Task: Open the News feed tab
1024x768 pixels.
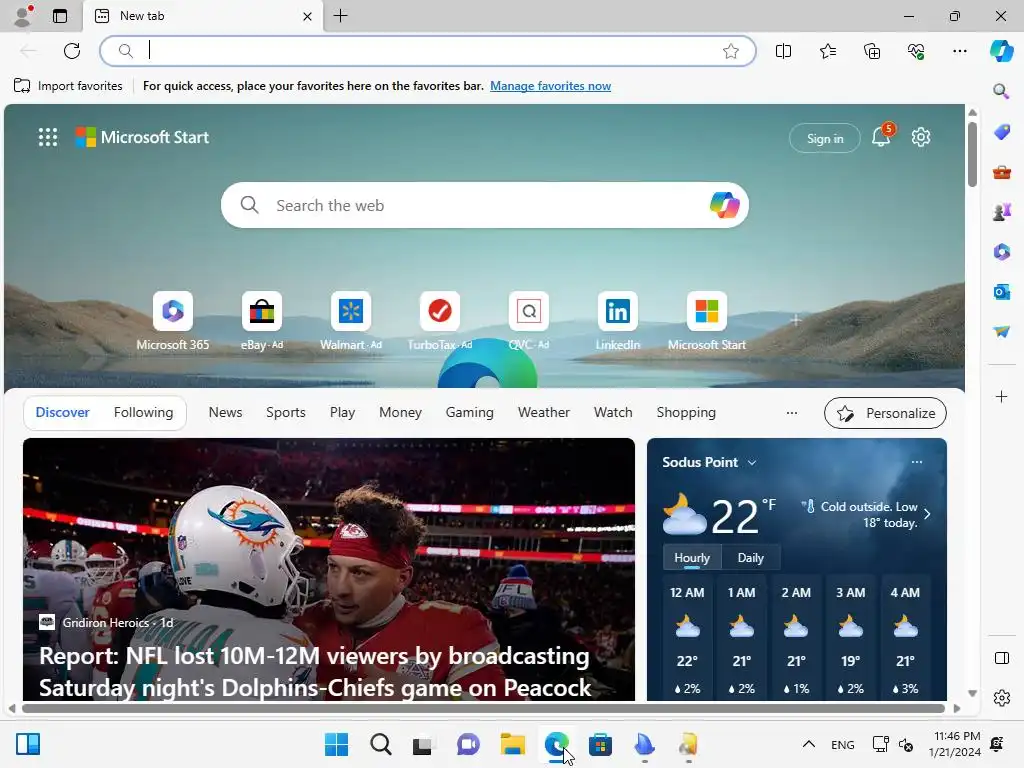Action: click(x=225, y=412)
